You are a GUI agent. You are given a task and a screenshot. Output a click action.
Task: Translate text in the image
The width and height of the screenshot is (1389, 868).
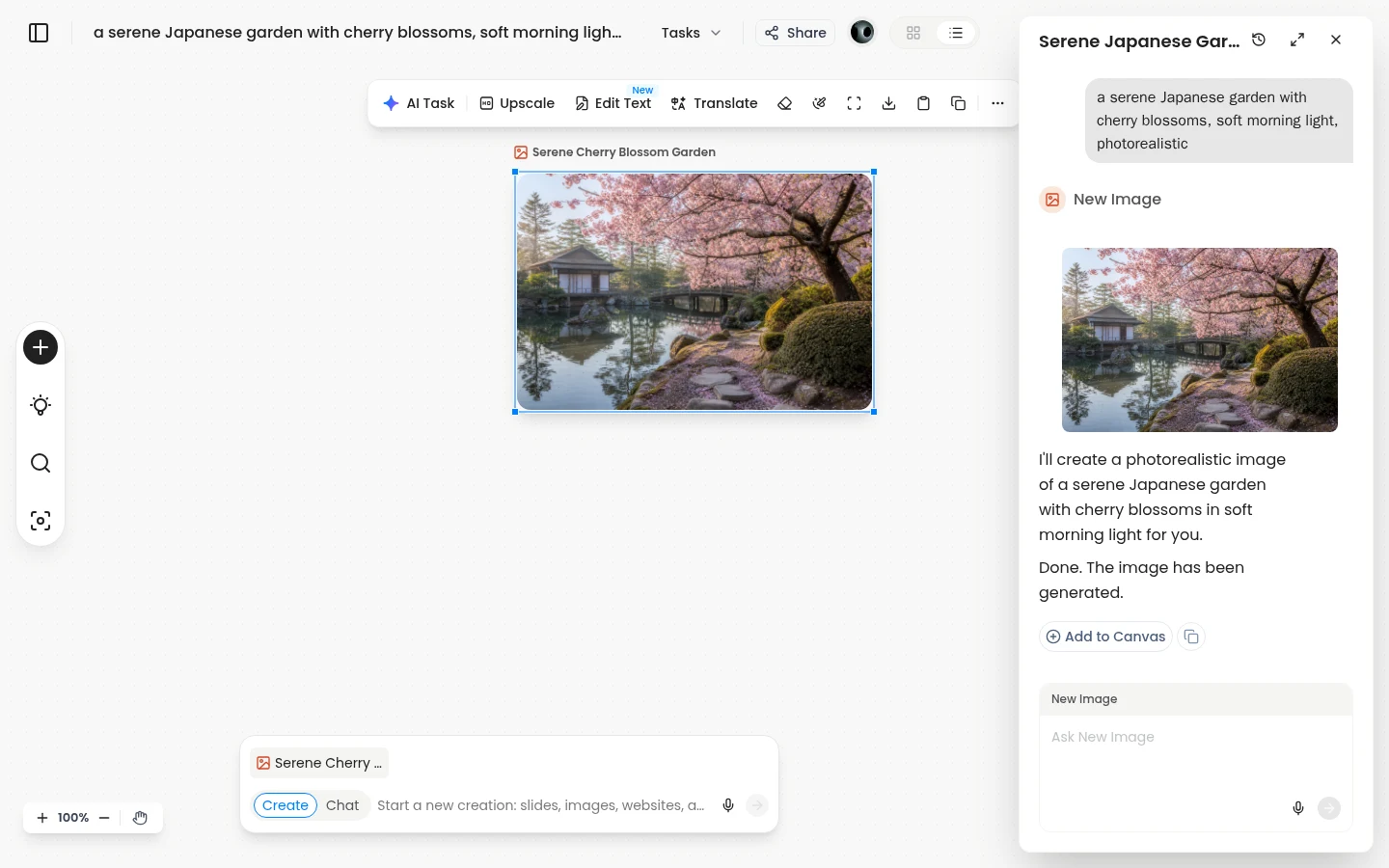[x=715, y=103]
